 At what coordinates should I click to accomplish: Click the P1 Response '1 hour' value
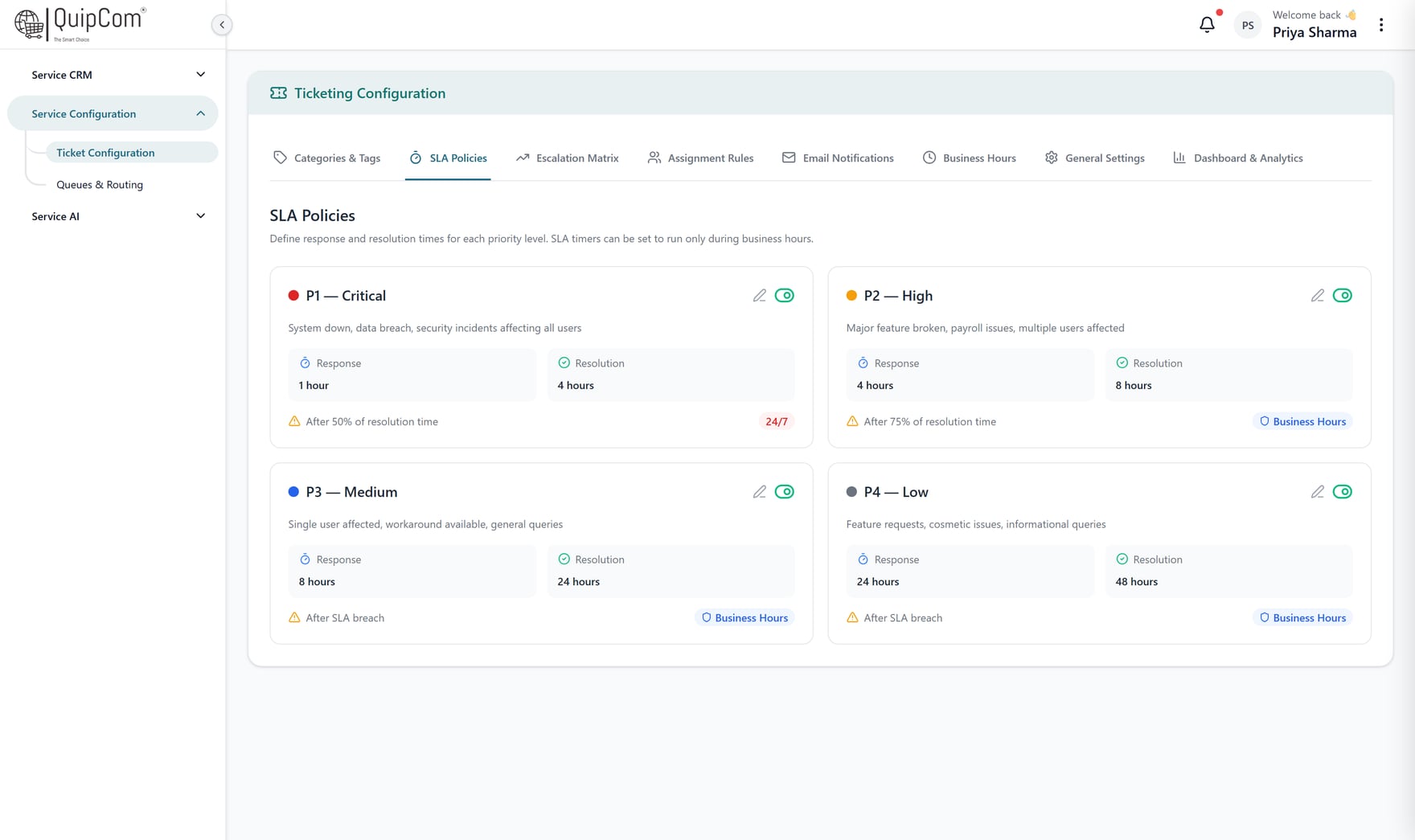[314, 386]
